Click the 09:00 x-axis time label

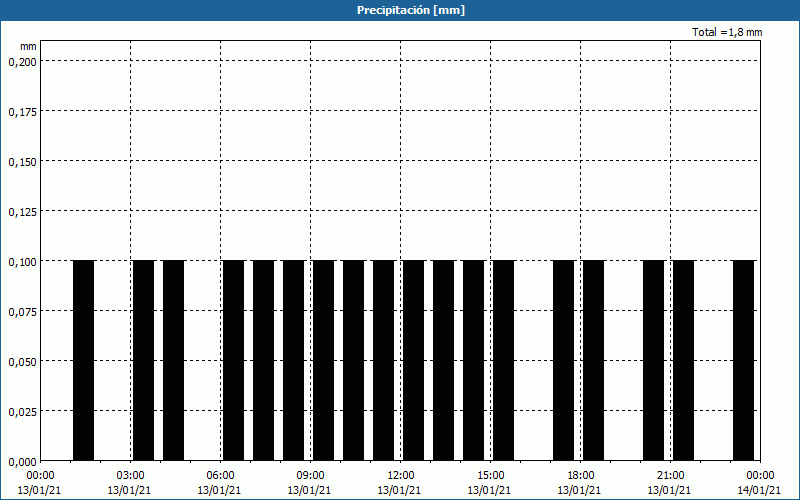click(x=311, y=476)
